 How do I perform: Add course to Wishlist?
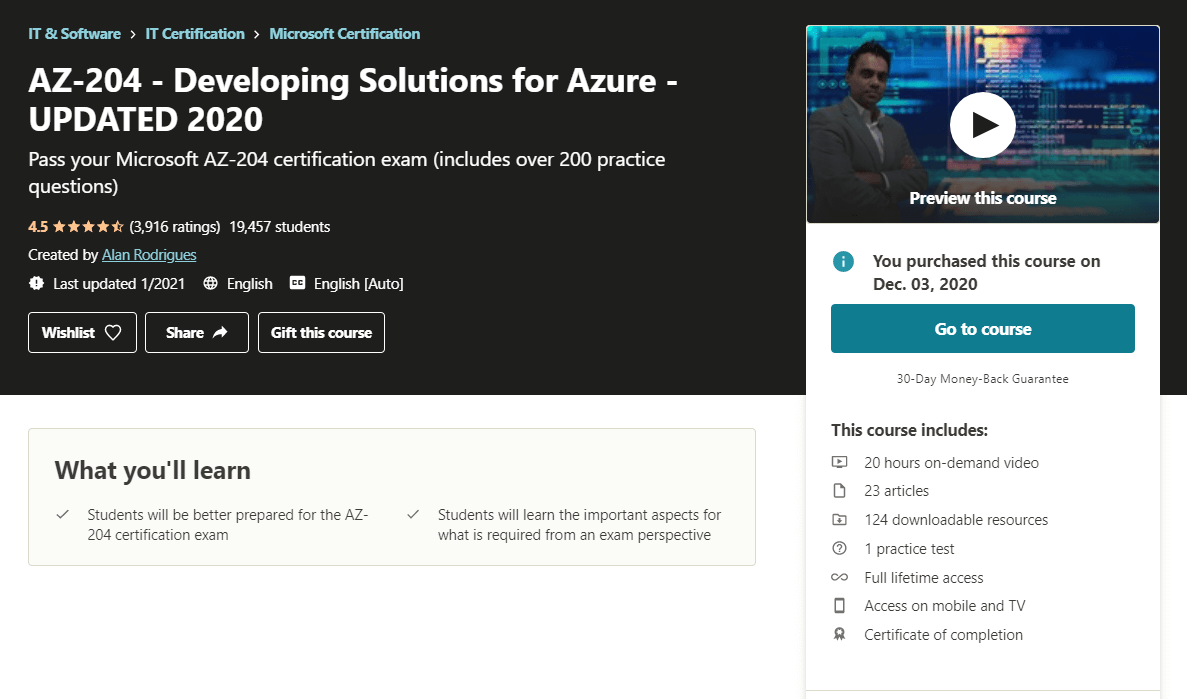83,332
